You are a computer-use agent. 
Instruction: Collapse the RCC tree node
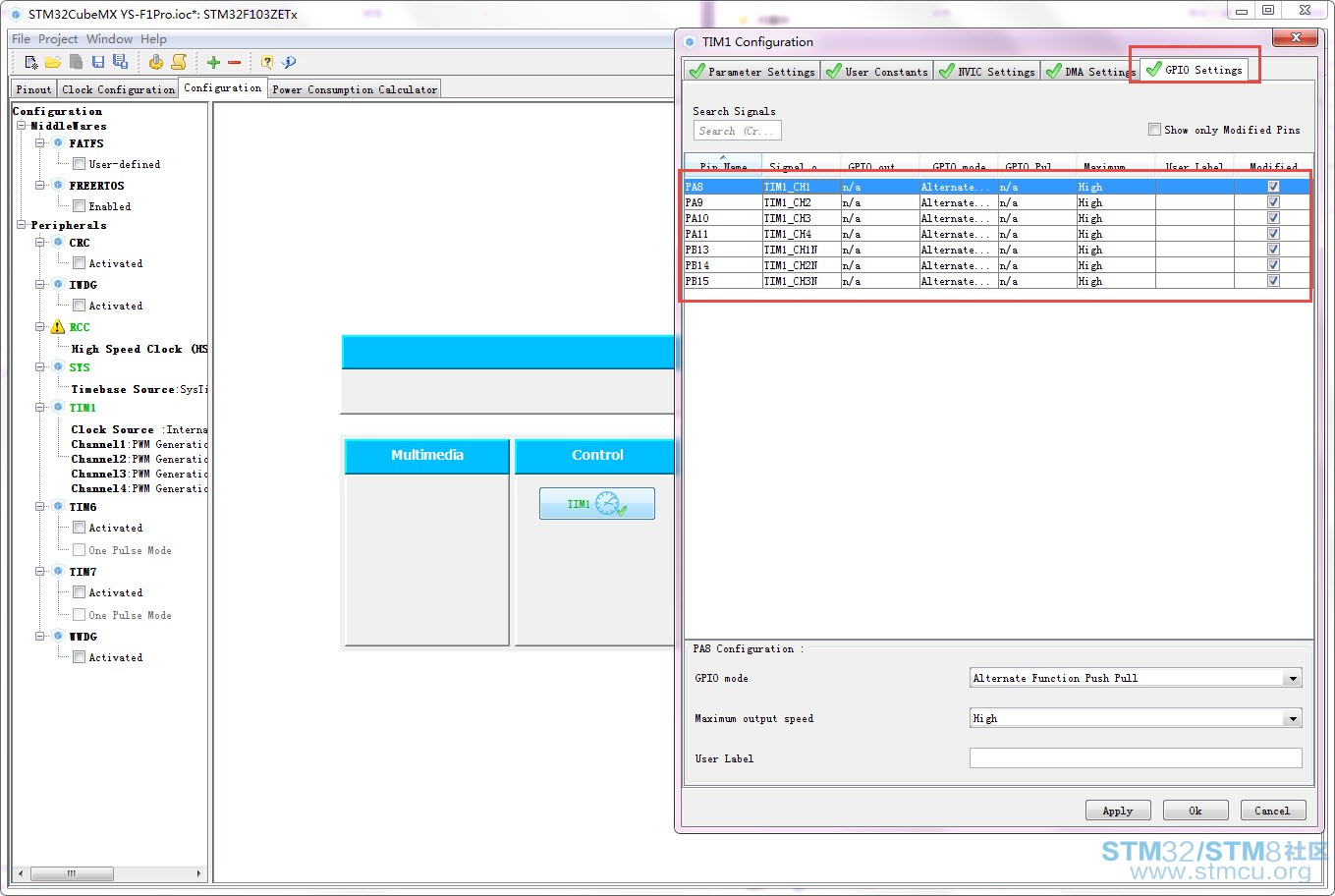[40, 327]
